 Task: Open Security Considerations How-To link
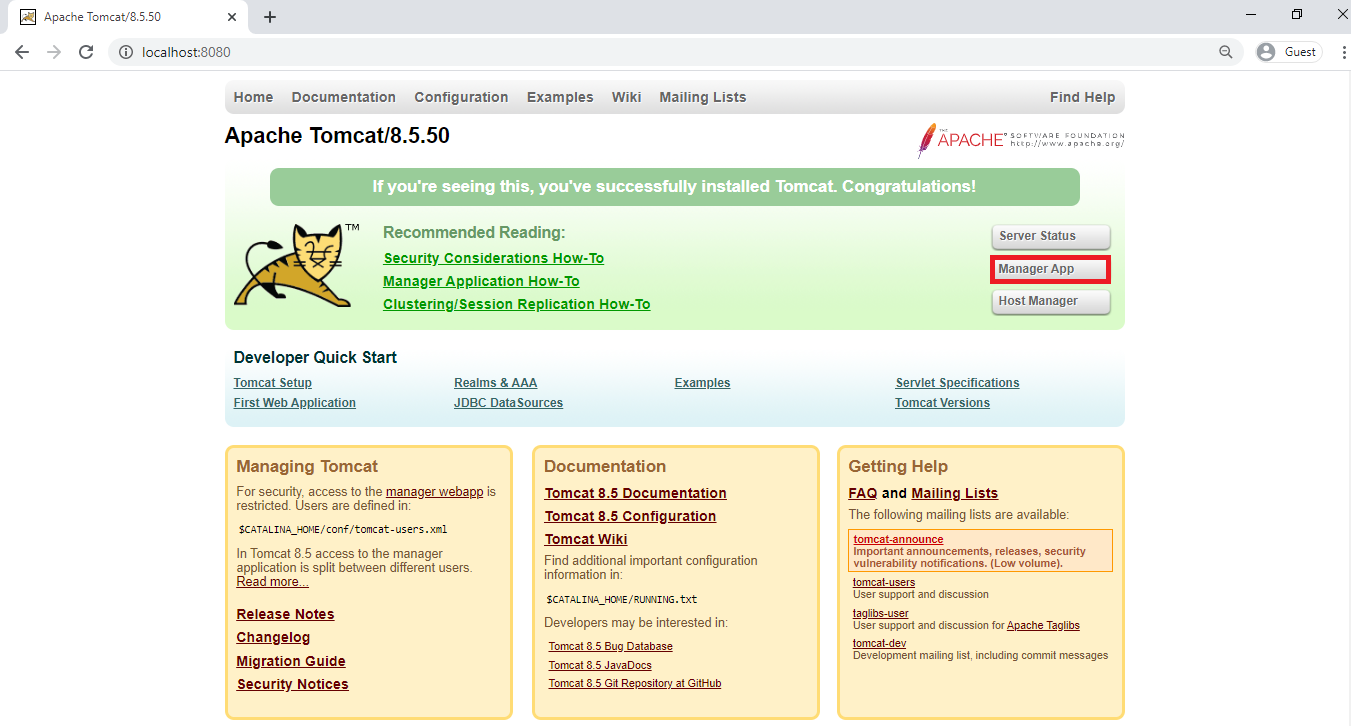click(494, 258)
